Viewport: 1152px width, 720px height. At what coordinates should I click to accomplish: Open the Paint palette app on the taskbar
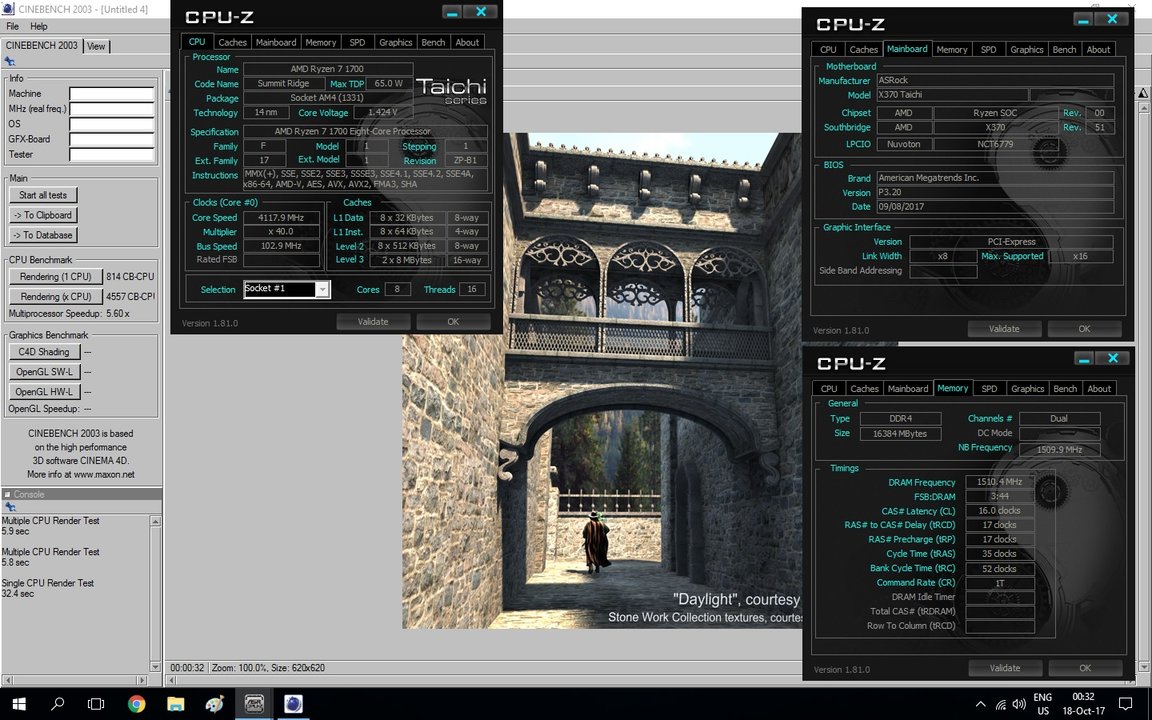(215, 704)
